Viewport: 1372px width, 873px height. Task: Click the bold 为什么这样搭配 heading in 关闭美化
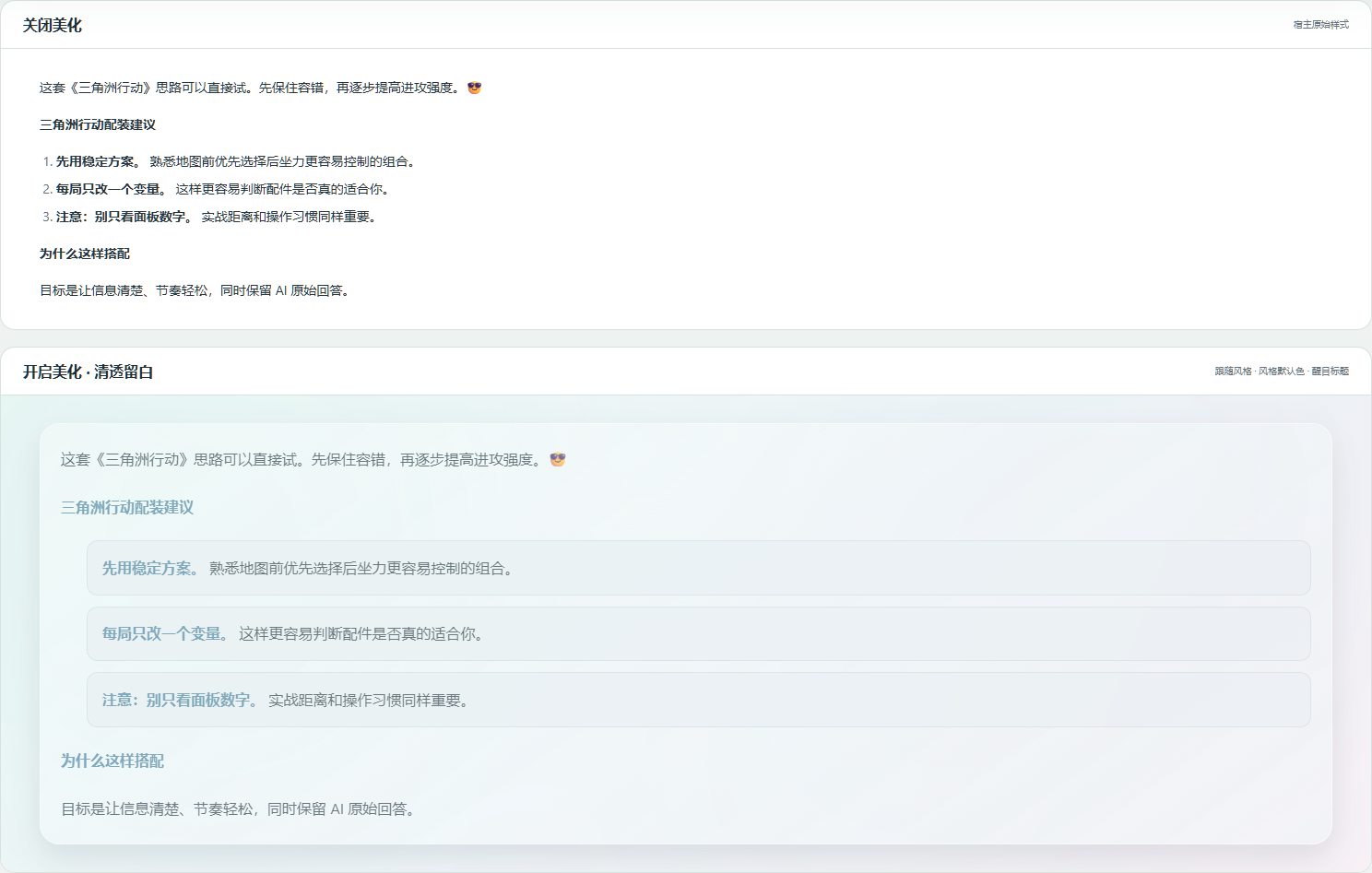(85, 254)
